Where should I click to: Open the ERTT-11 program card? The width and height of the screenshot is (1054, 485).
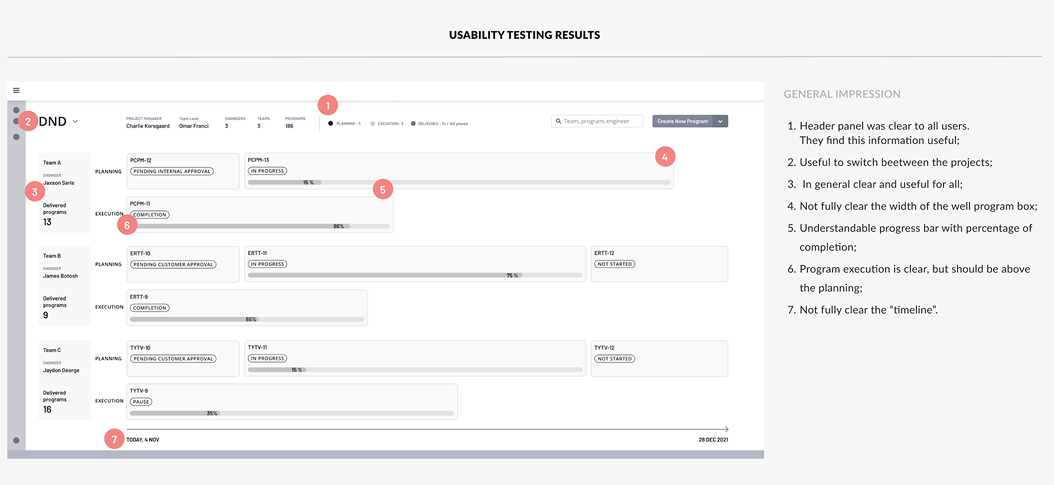coord(415,264)
